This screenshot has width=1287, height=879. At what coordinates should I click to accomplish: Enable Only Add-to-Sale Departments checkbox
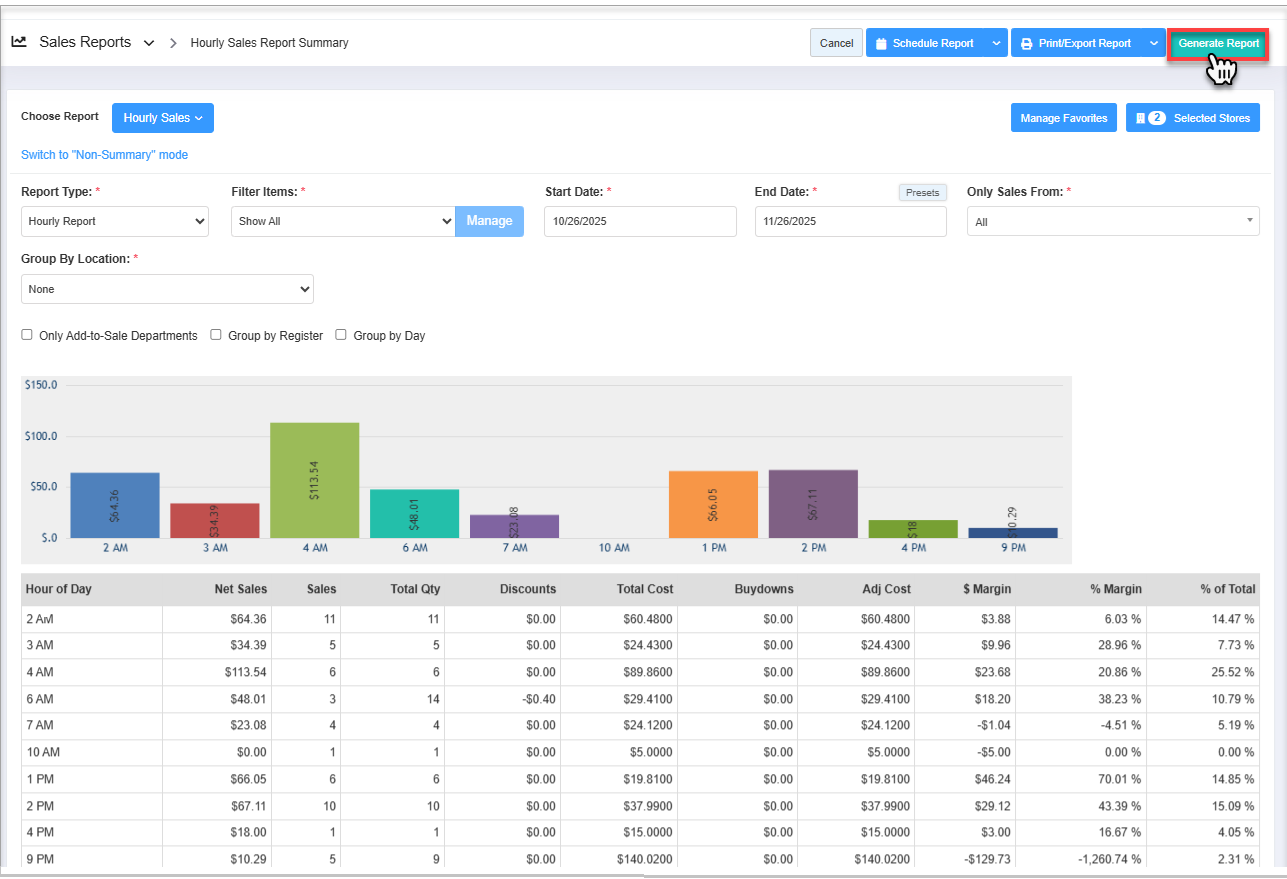27,335
